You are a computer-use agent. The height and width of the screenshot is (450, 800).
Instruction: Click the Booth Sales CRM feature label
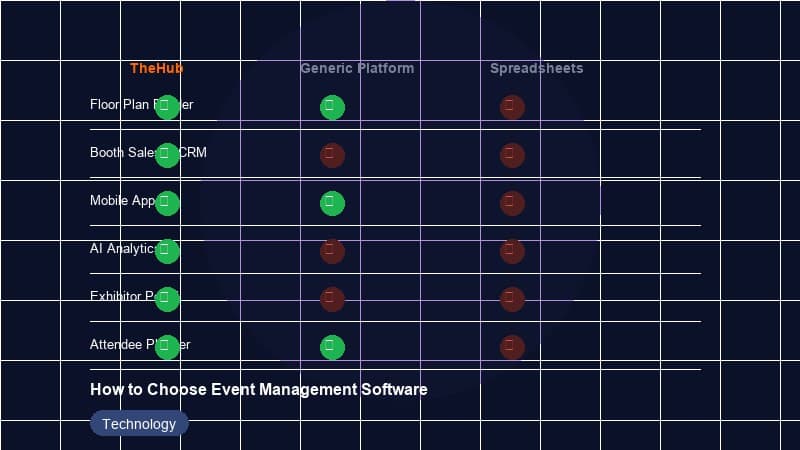click(148, 153)
